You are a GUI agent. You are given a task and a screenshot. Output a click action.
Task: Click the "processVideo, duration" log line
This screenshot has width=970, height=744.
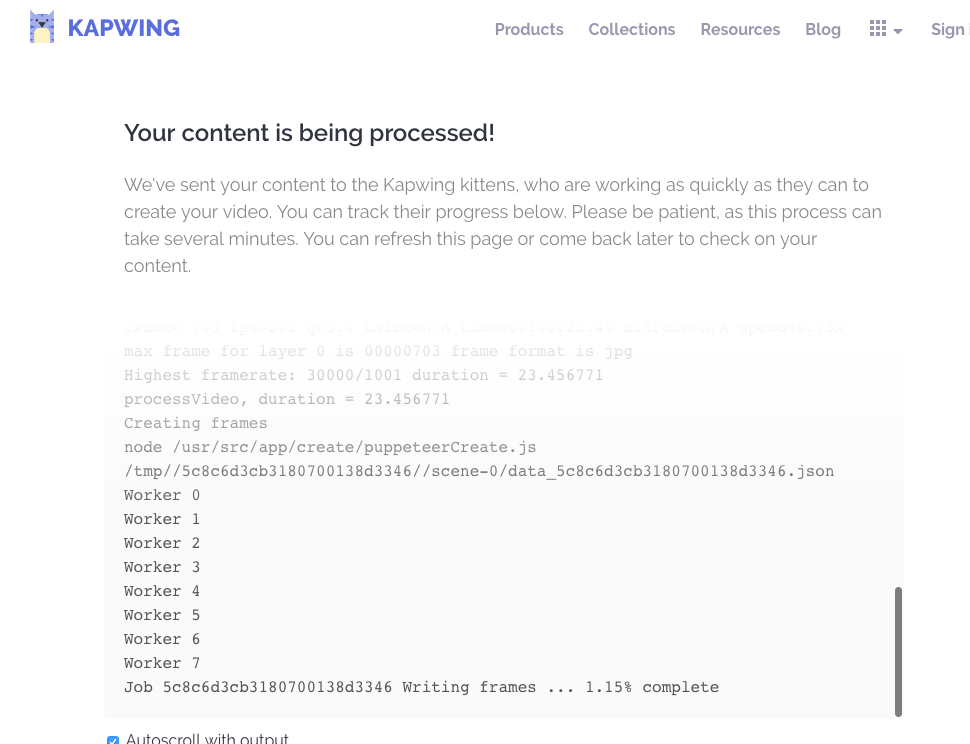(286, 399)
